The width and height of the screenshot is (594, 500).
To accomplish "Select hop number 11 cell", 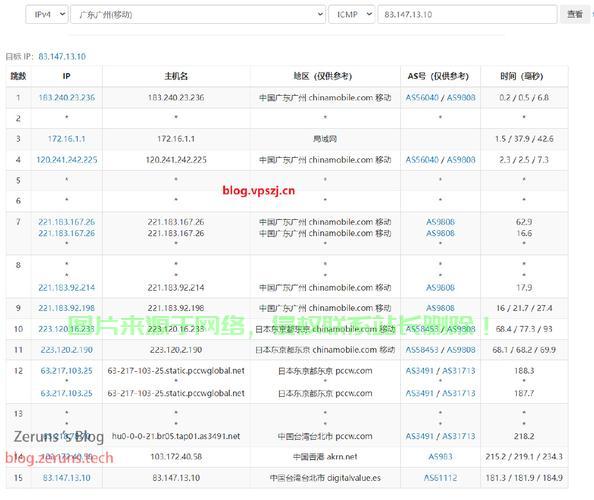I will click(x=18, y=350).
